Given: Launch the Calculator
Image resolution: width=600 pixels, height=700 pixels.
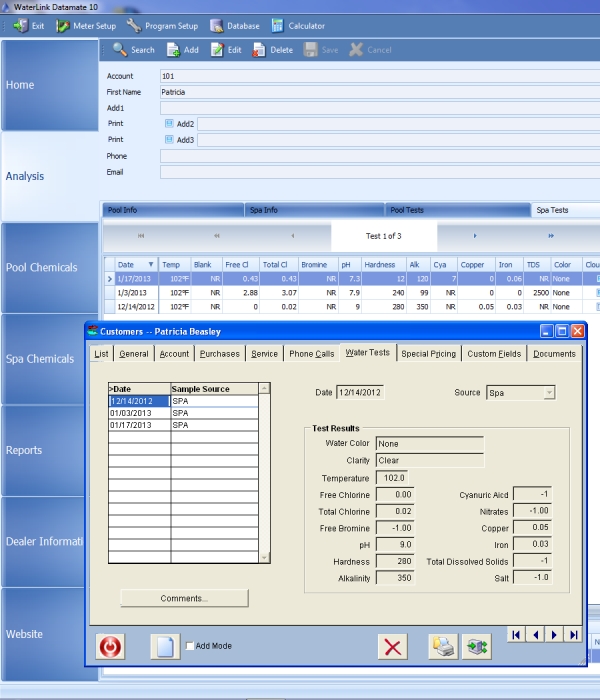Looking at the screenshot, I should click(298, 26).
